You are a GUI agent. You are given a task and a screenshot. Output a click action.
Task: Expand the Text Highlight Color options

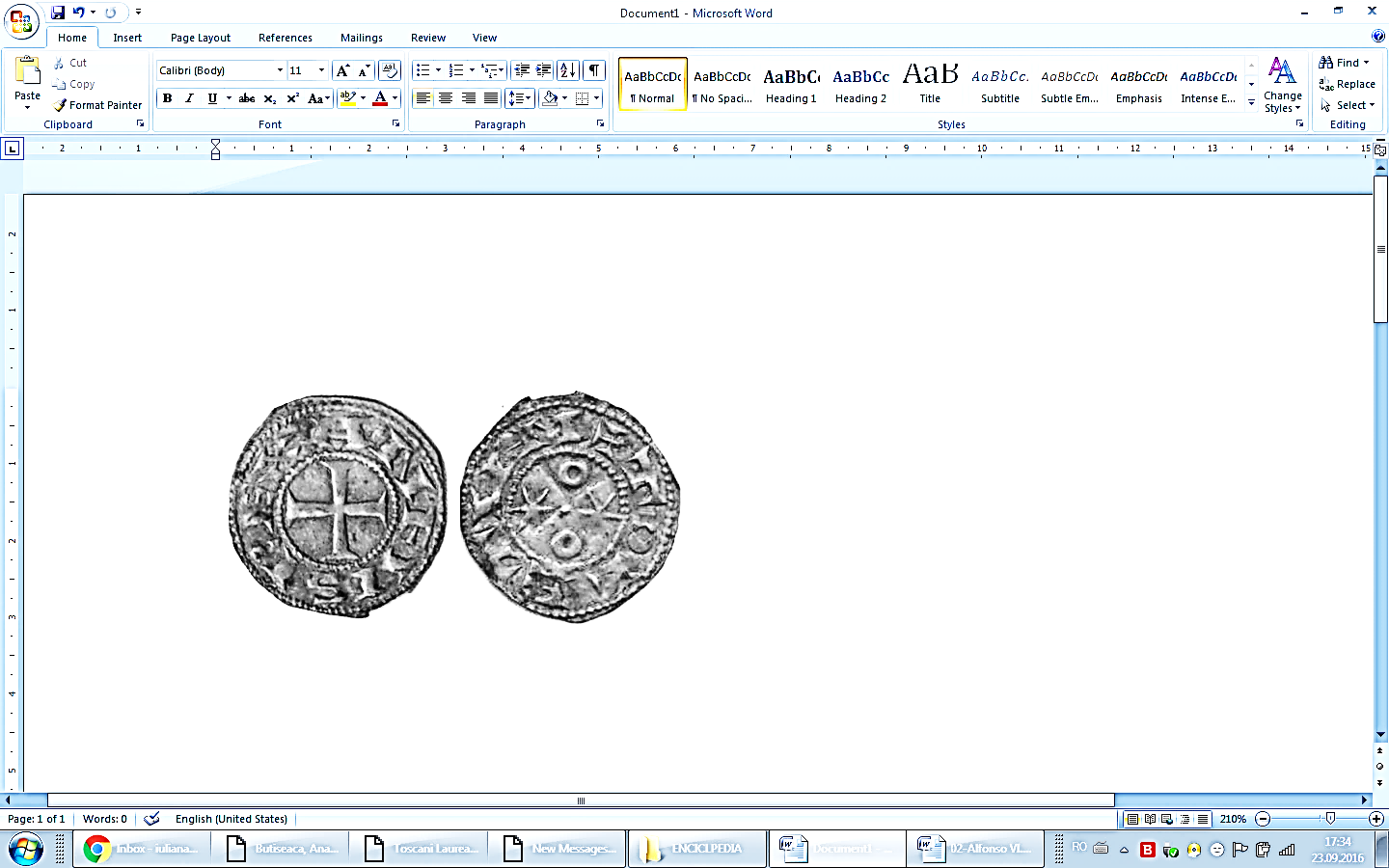362,97
